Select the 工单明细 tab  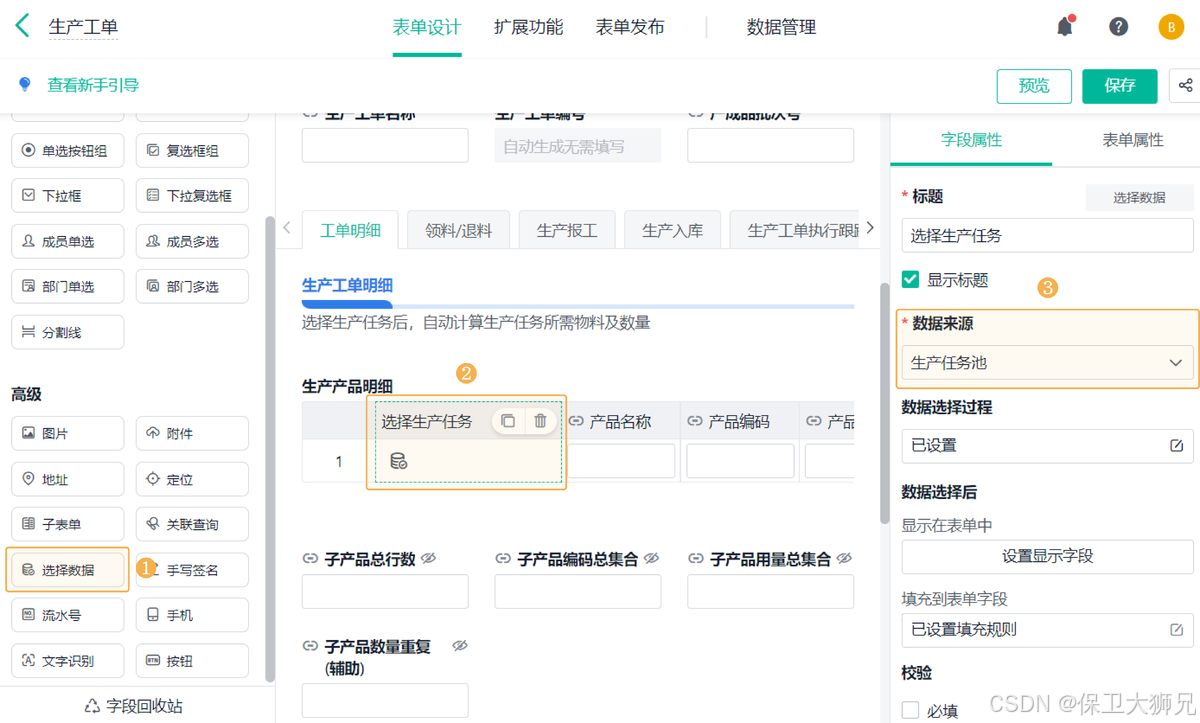[350, 230]
